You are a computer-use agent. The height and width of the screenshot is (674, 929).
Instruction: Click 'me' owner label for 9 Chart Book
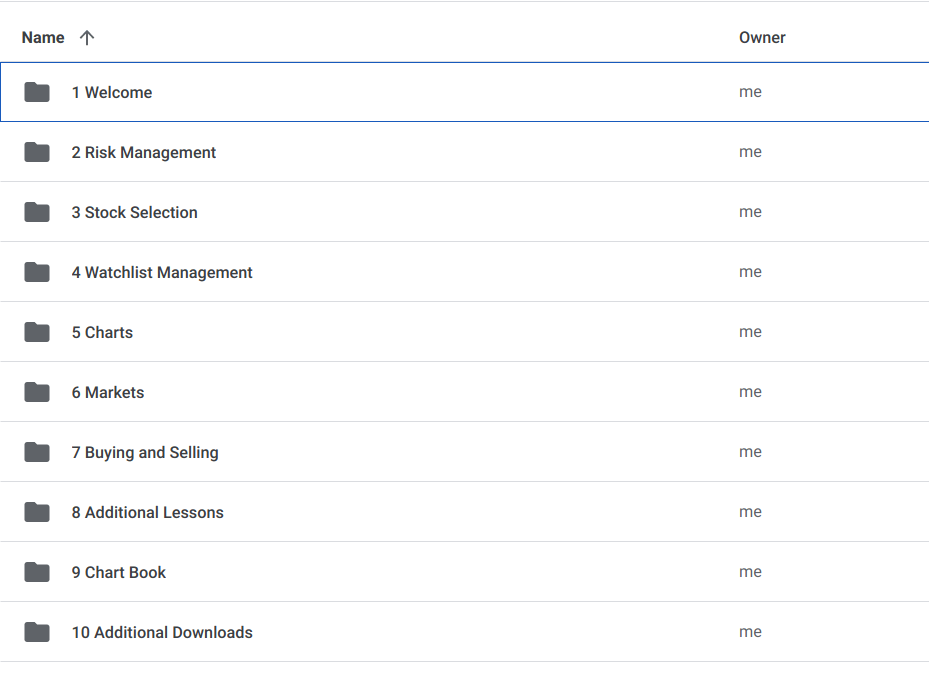click(750, 571)
